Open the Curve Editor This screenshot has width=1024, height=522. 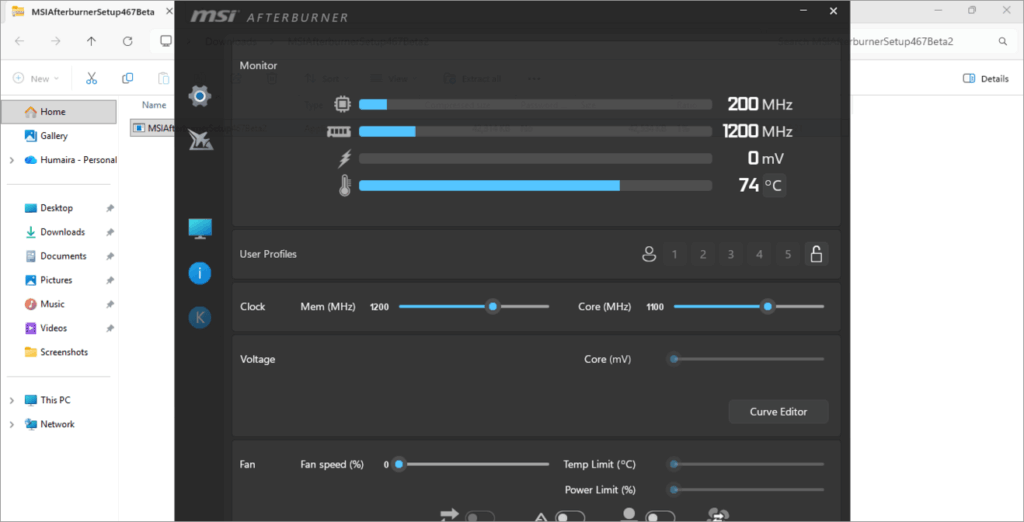tap(778, 412)
